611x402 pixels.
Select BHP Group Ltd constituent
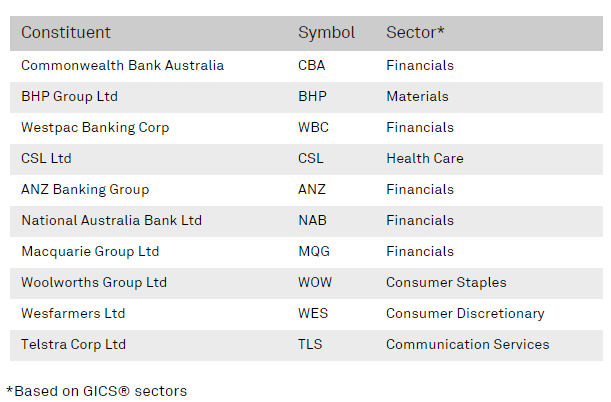coord(69,97)
